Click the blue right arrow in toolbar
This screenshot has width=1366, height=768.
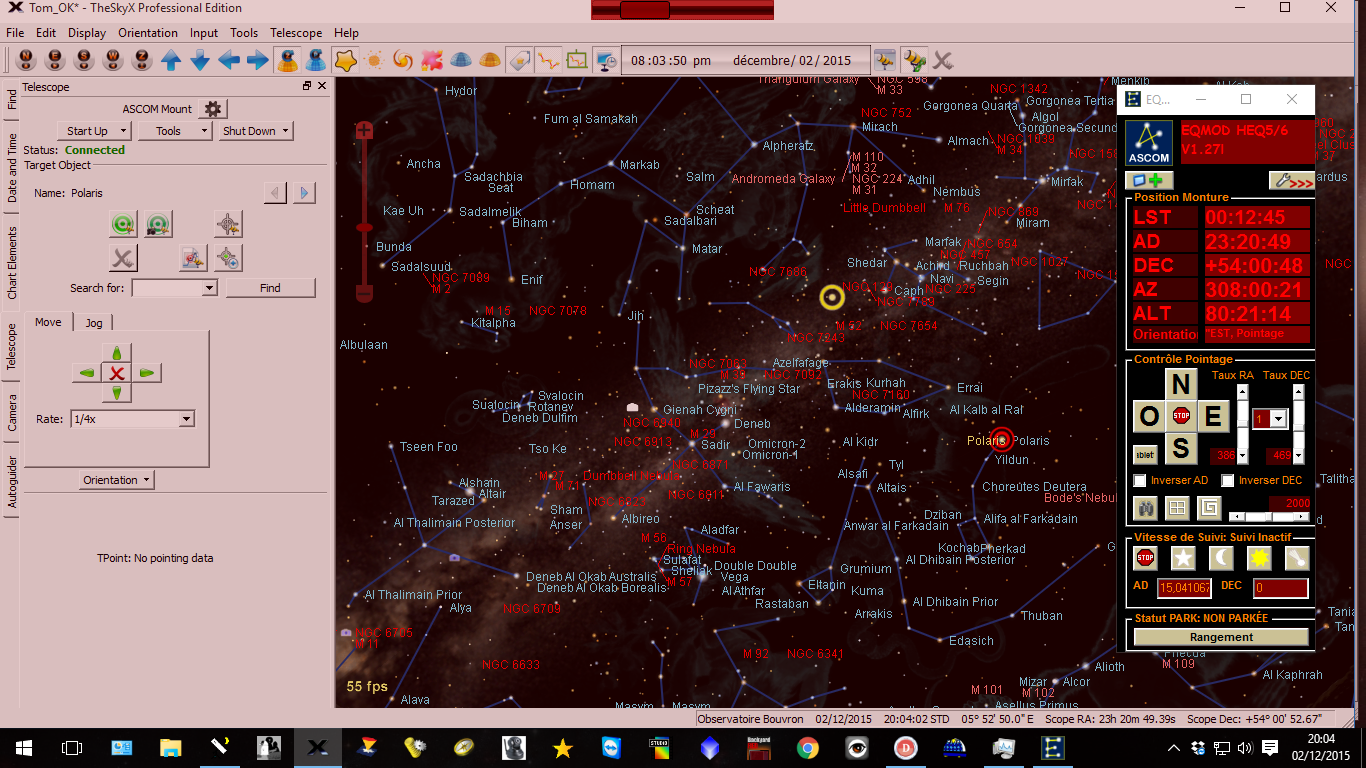point(258,60)
